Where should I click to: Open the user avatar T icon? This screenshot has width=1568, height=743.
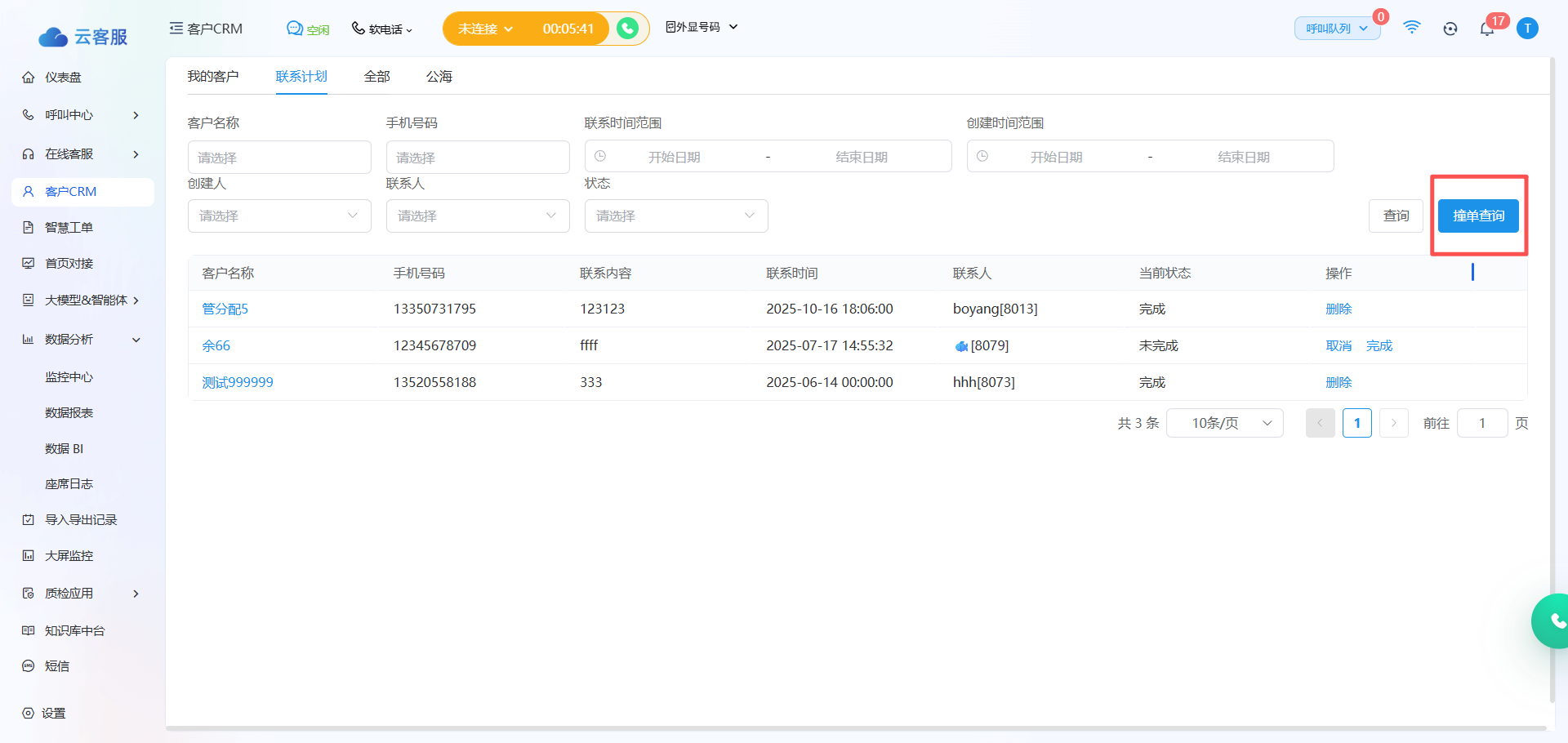pos(1527,29)
